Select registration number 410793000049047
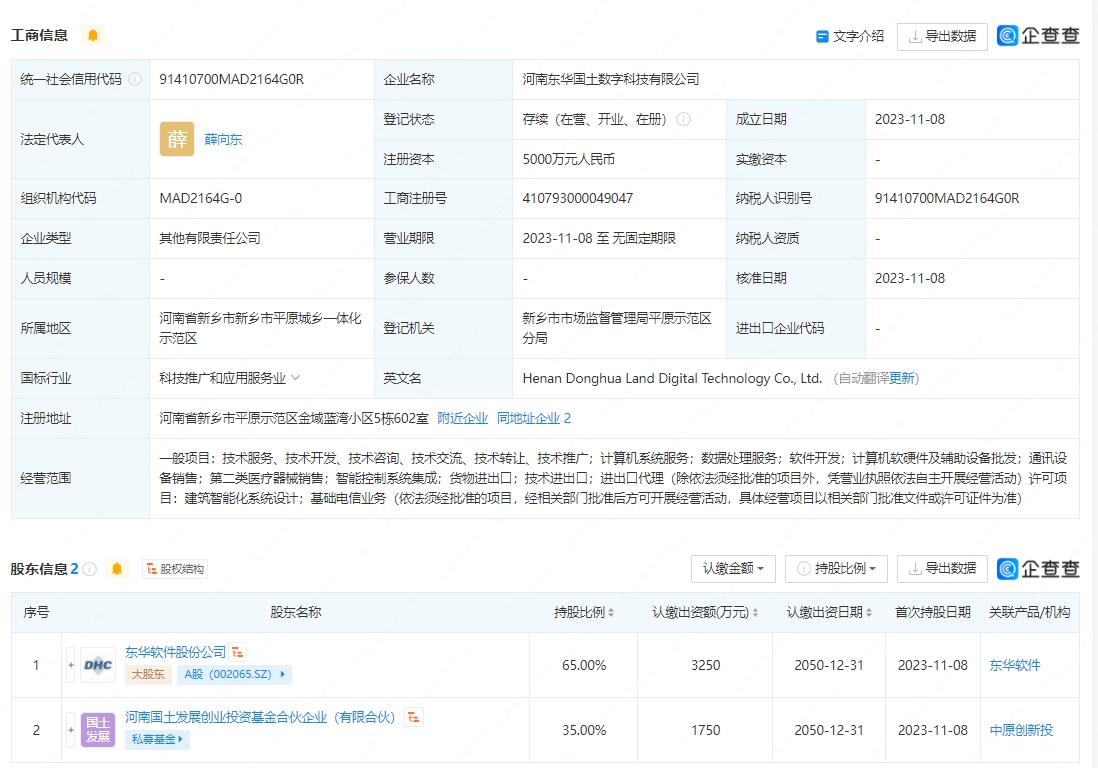This screenshot has height=768, width=1098. click(x=577, y=198)
